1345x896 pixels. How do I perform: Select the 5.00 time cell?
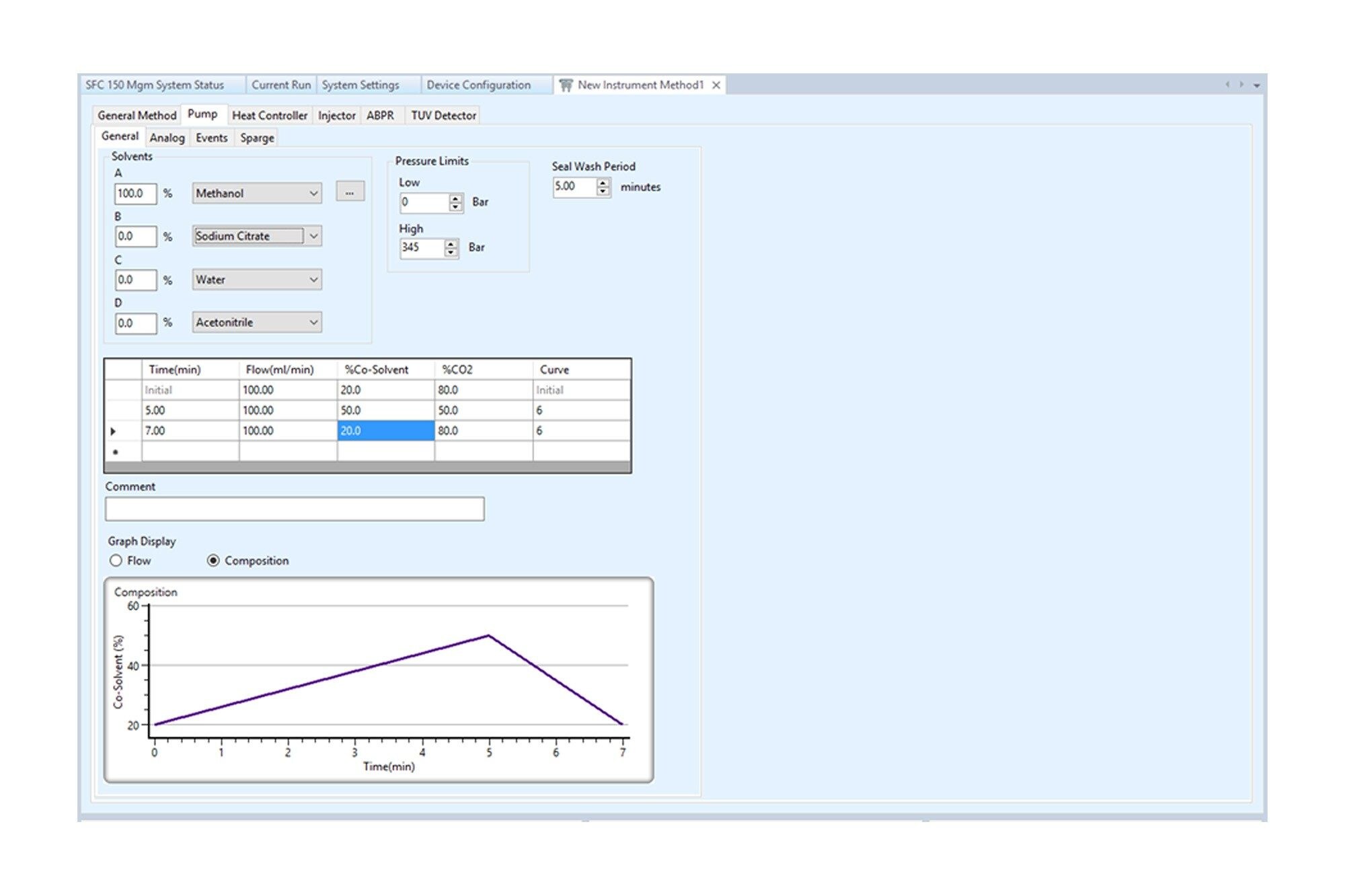[190, 411]
